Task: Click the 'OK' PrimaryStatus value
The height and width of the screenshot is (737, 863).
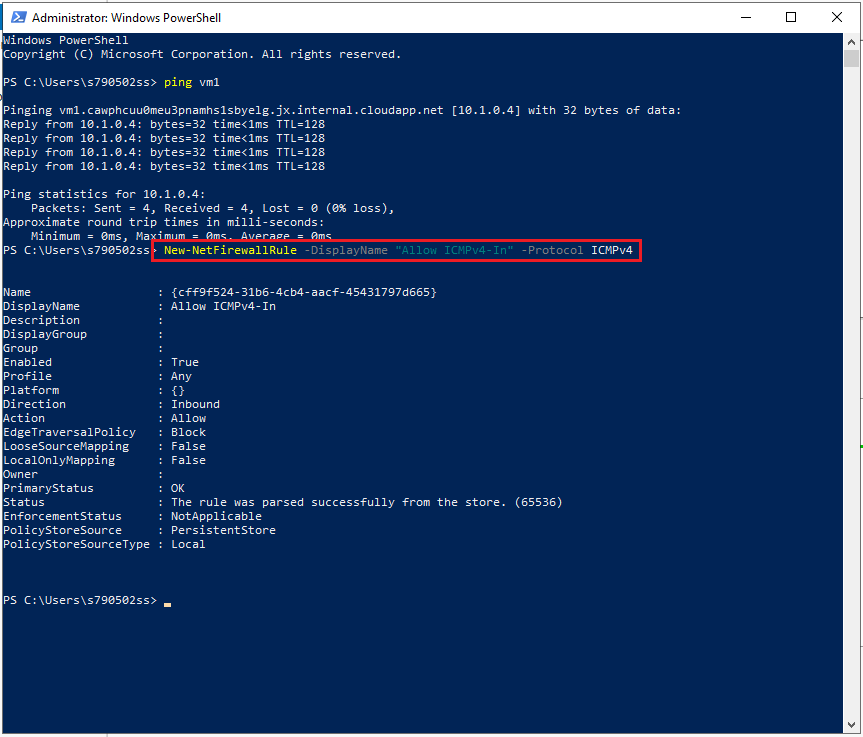Action: [178, 488]
